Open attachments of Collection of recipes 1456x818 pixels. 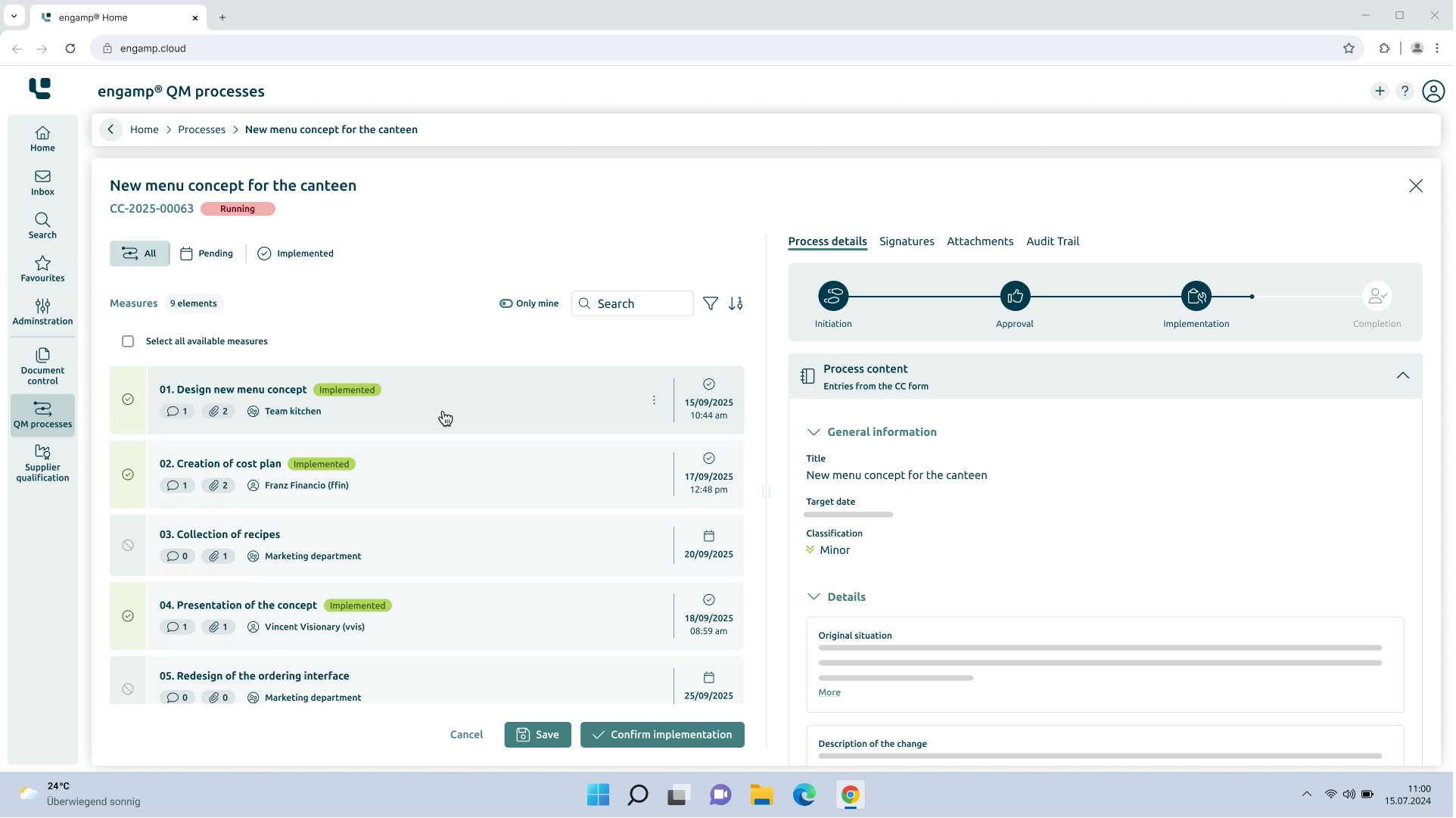tap(219, 557)
